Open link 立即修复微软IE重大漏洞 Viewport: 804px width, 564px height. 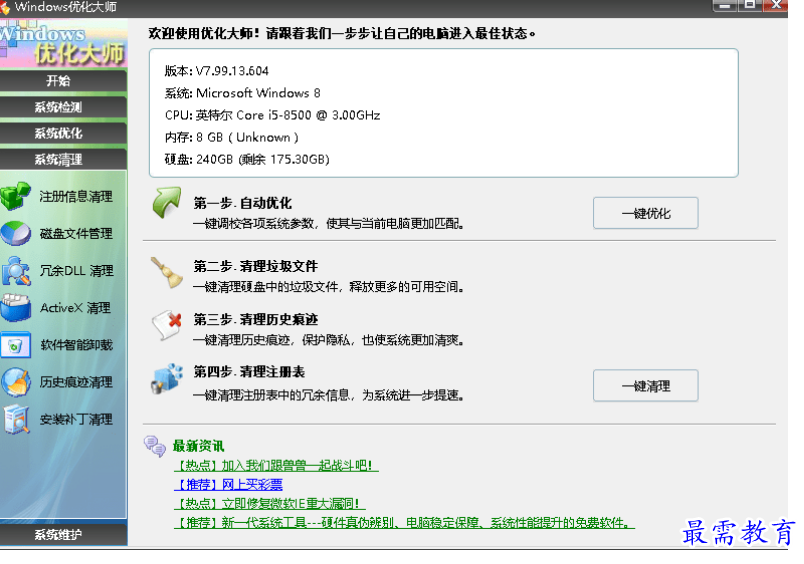pyautogui.click(x=269, y=503)
